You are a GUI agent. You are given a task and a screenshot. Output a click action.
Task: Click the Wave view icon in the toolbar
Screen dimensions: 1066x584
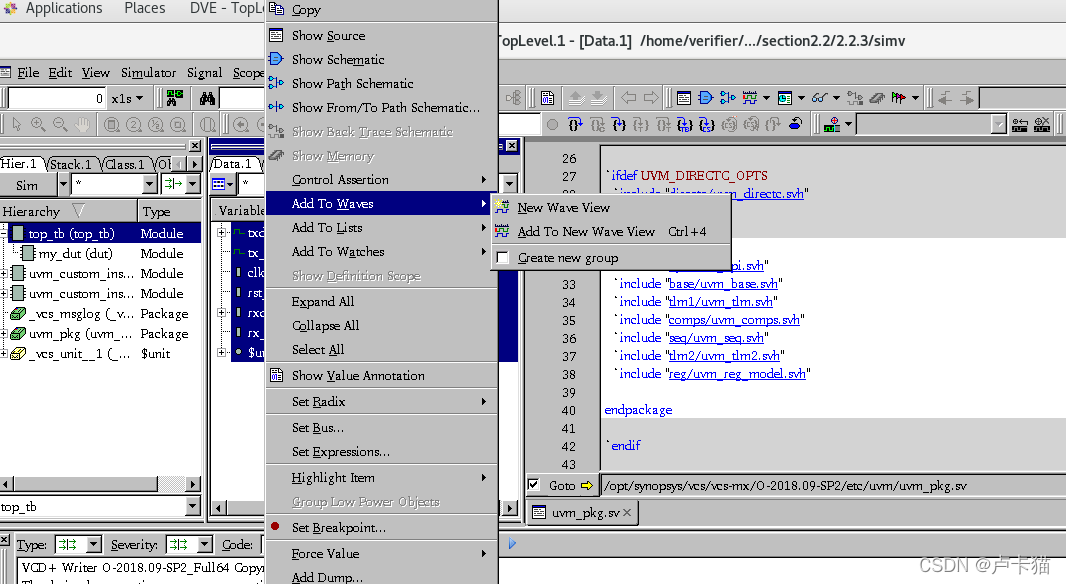click(750, 98)
